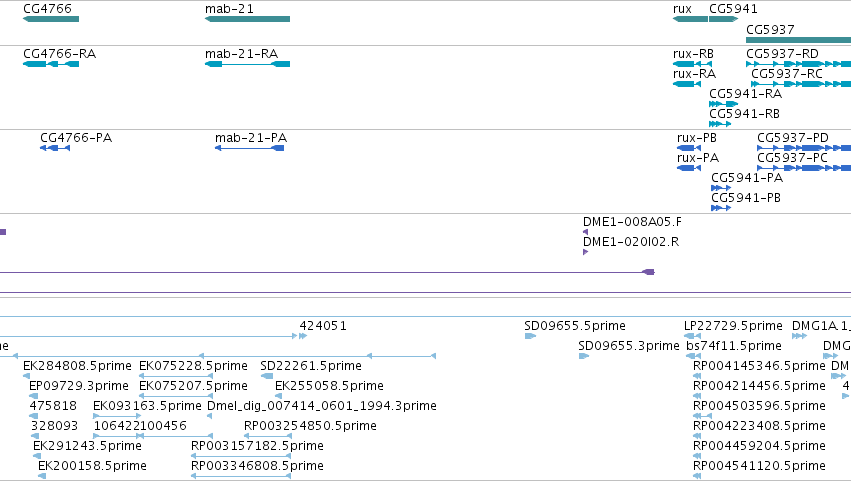
Task: Click the EP09729.3prime EST label
Action: tap(79, 386)
